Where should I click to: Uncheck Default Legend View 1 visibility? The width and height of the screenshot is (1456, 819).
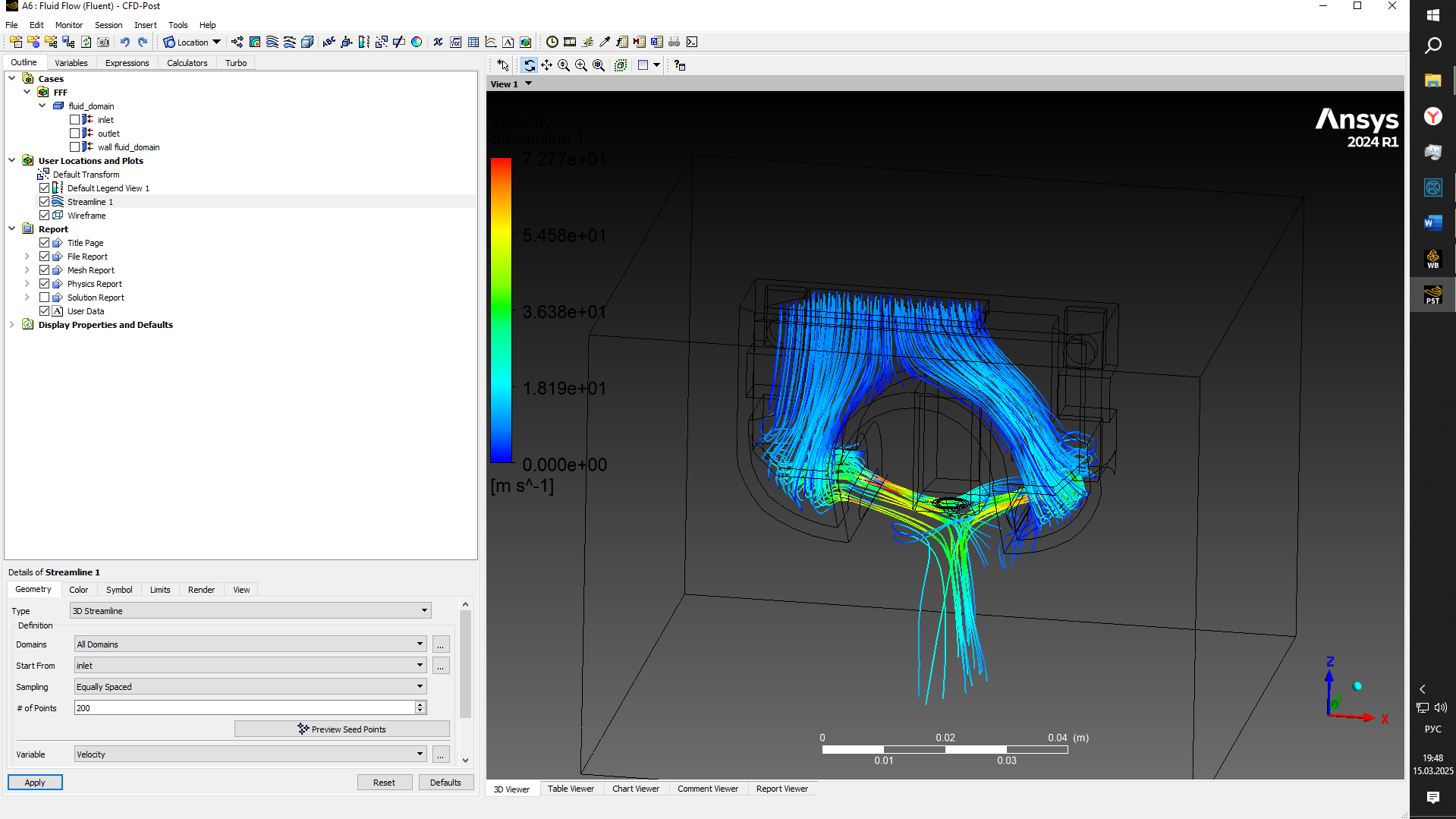click(44, 188)
